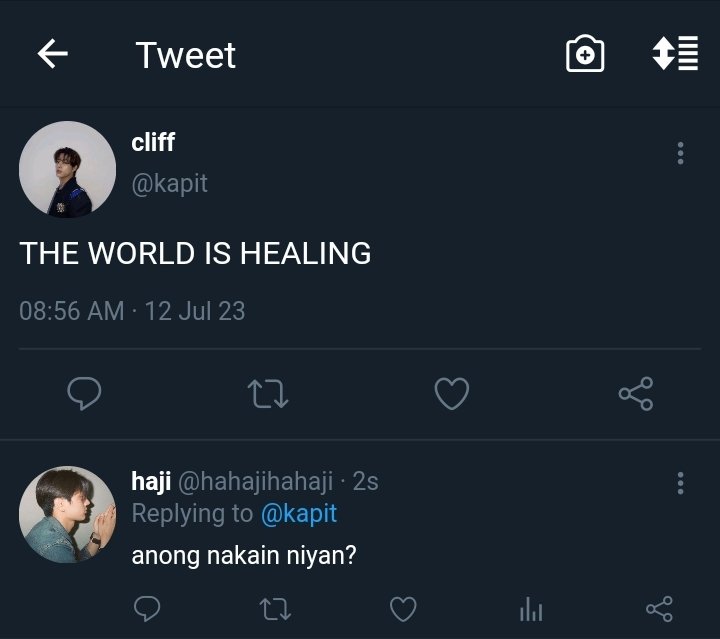This screenshot has height=639, width=720.
Task: Go back using the arrow icon
Action: click(53, 54)
